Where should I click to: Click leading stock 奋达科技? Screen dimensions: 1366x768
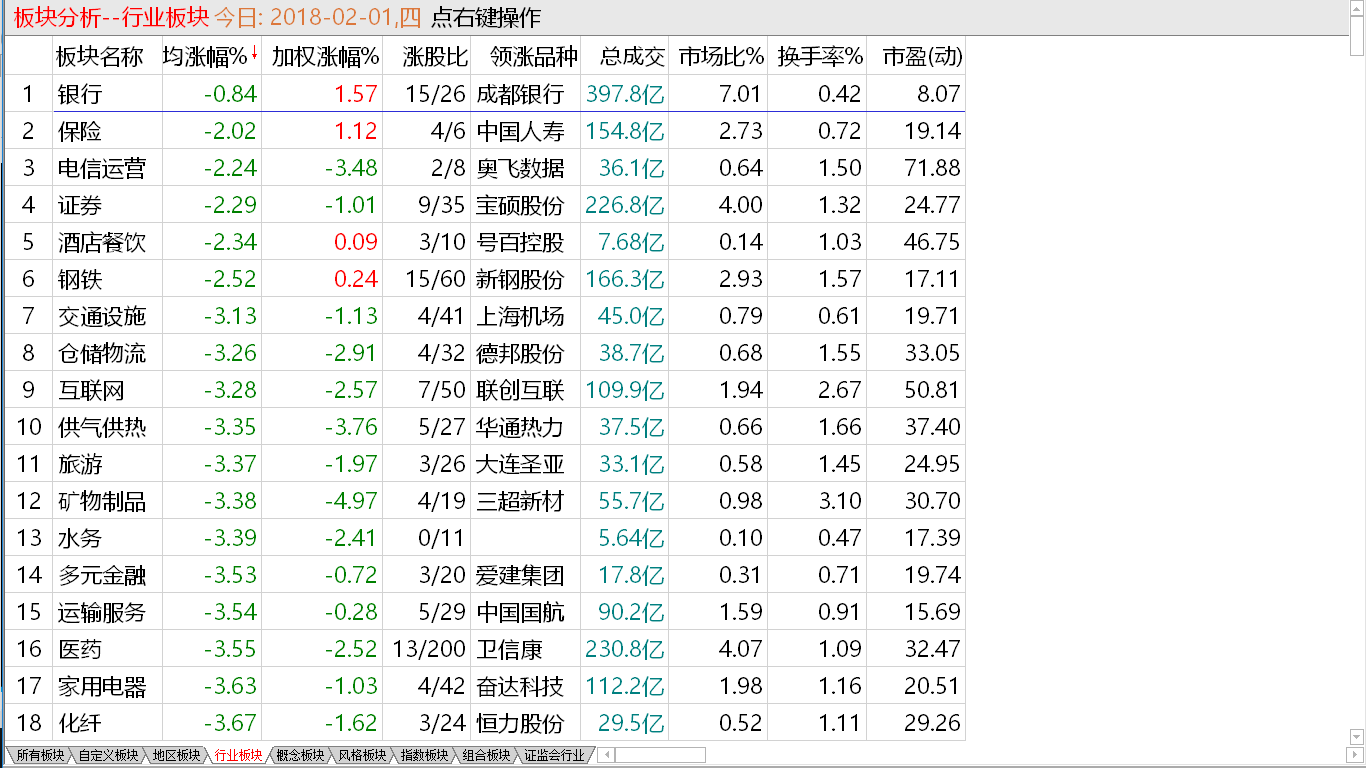click(520, 686)
